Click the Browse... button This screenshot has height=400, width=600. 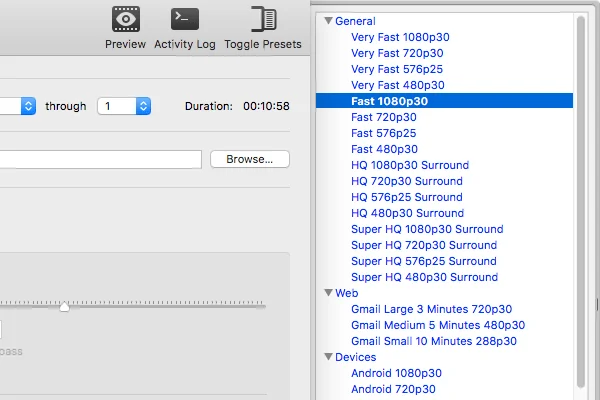point(249,159)
